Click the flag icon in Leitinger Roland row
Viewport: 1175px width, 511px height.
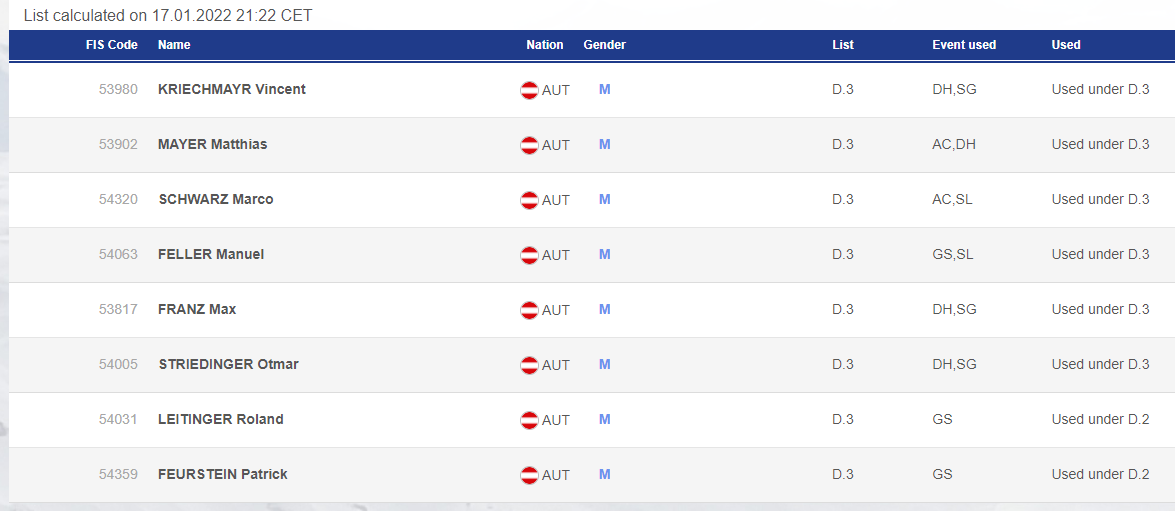coord(529,420)
